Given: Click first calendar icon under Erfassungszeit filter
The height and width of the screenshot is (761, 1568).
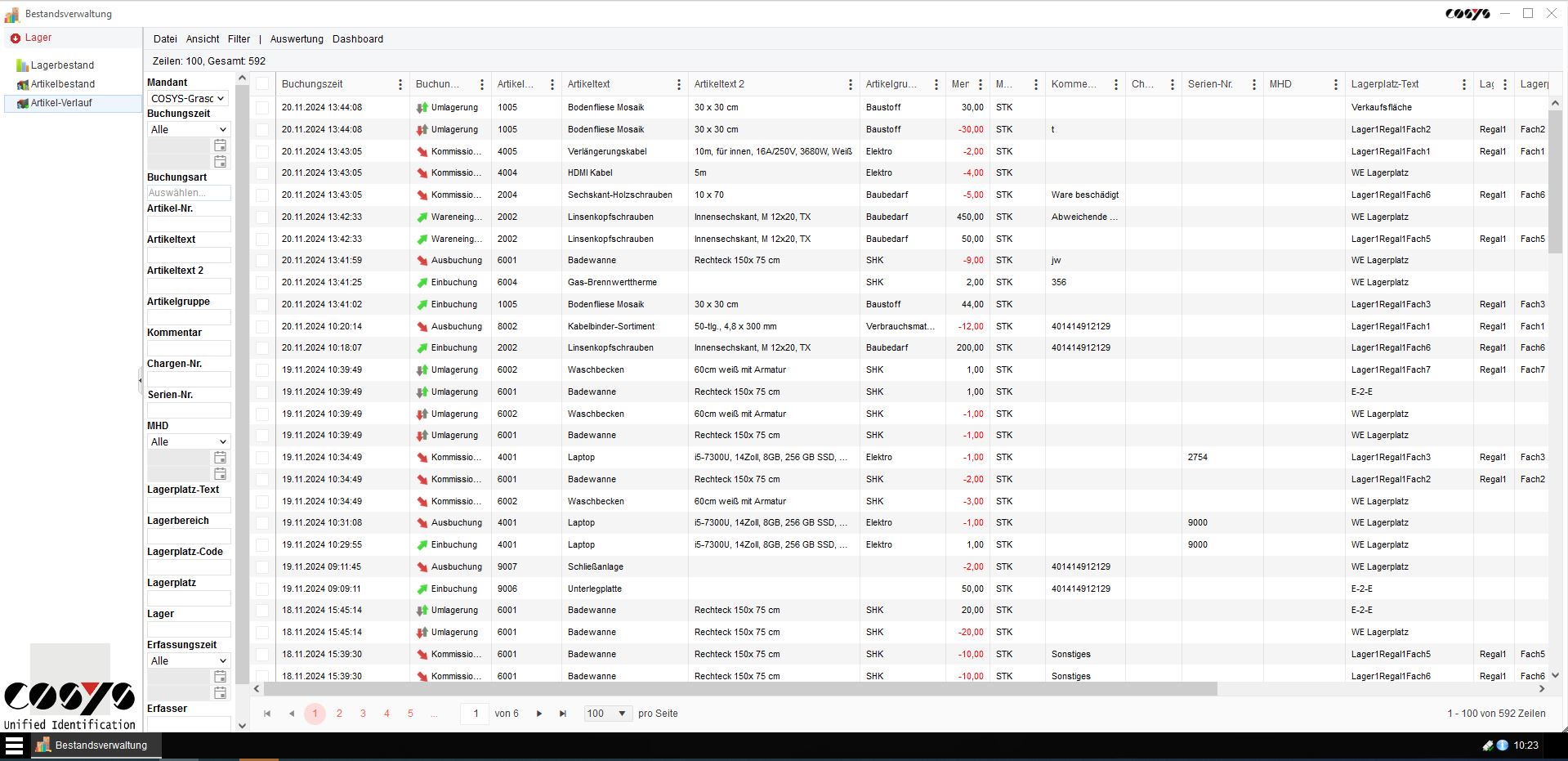Looking at the screenshot, I should [x=221, y=677].
